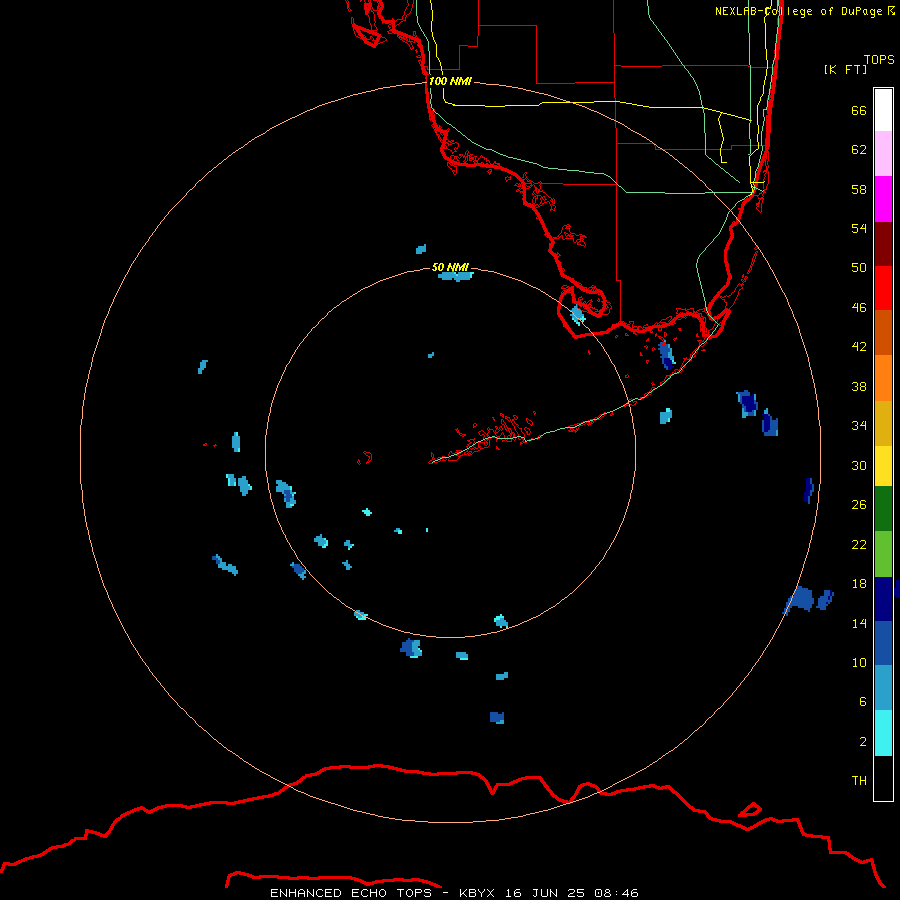900x900 pixels.
Task: Click the southernmost blue echo near Cuba
Action: click(x=497, y=717)
